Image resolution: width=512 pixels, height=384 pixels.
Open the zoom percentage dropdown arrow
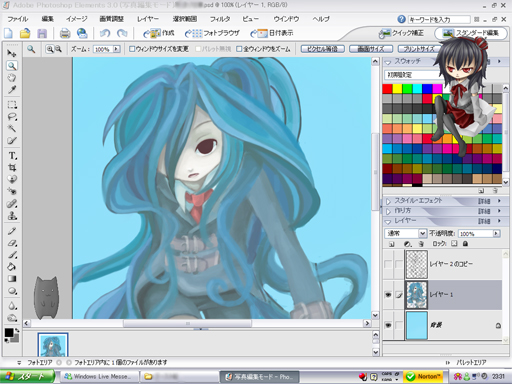click(116, 49)
